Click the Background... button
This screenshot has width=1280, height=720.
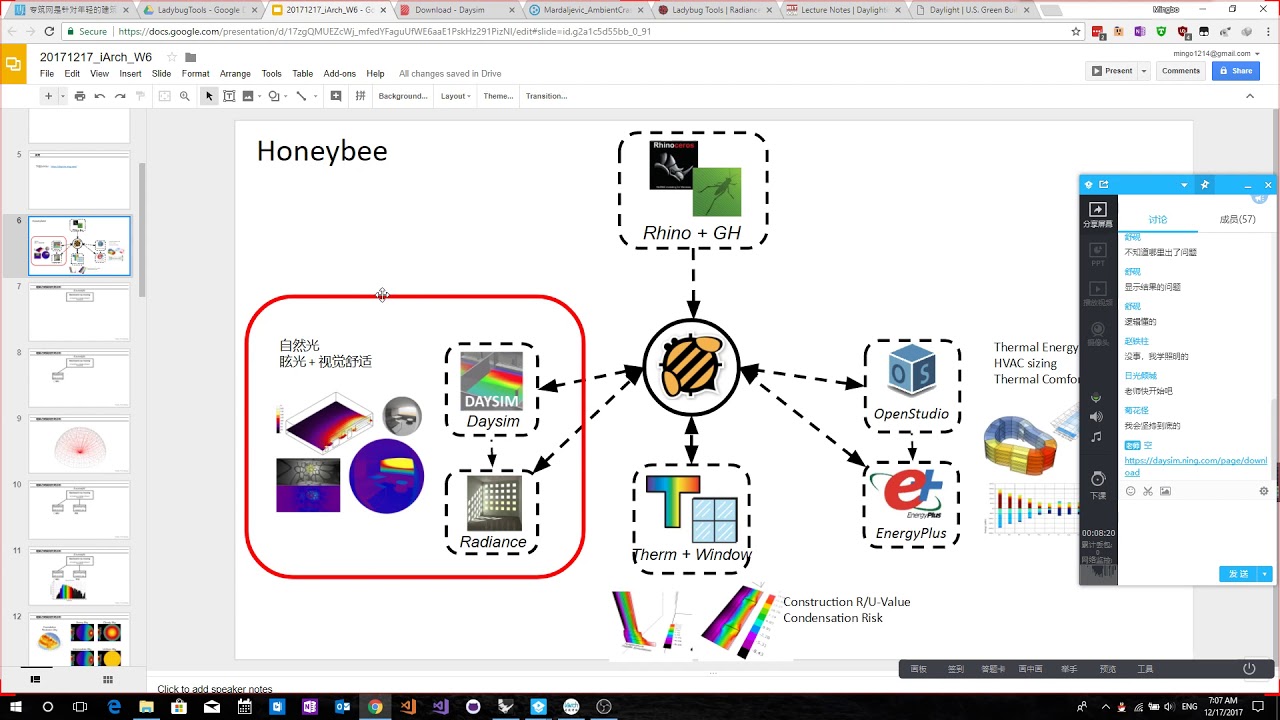[x=403, y=96]
